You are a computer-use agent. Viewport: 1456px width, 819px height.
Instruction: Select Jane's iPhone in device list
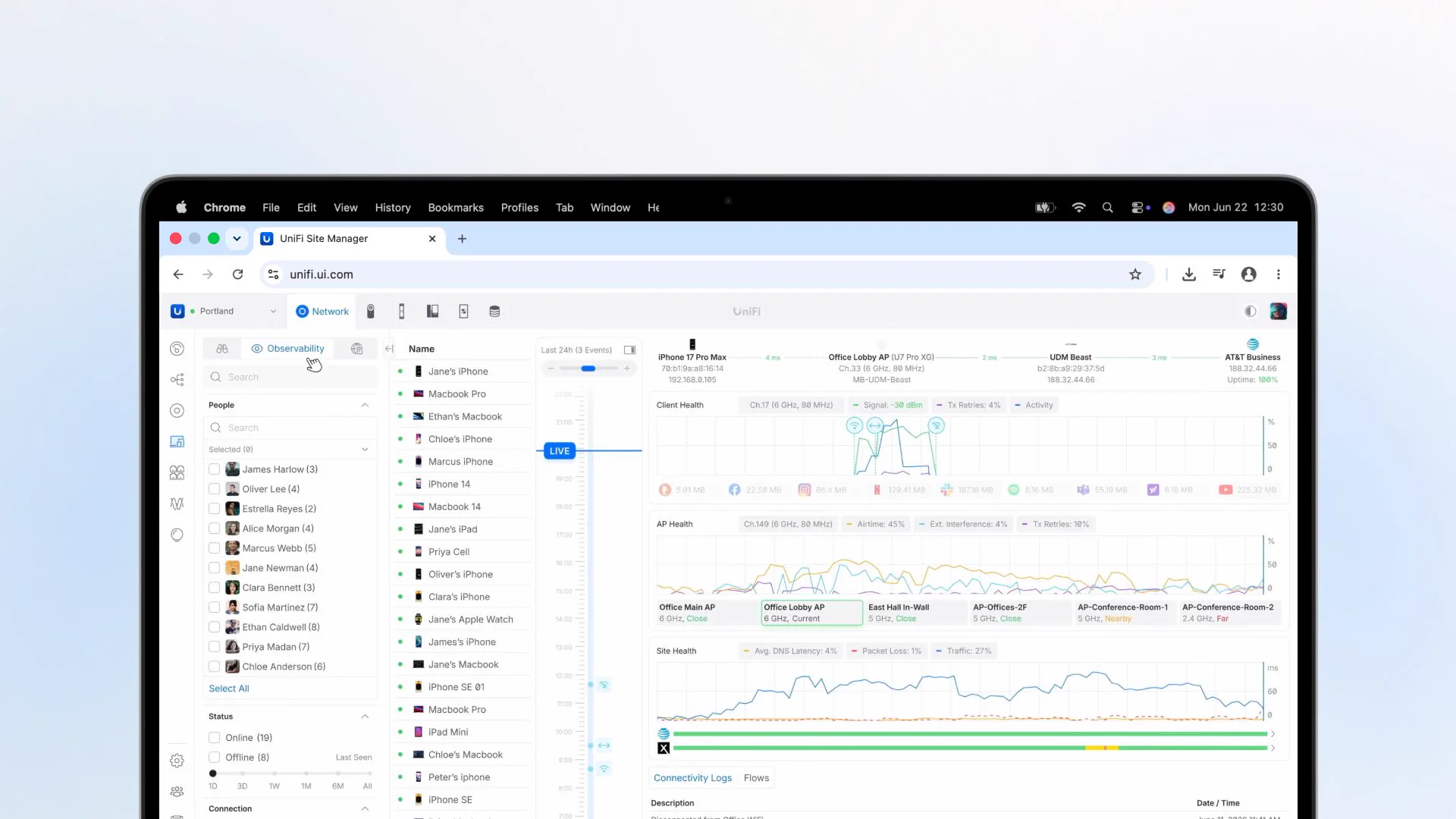tap(461, 372)
